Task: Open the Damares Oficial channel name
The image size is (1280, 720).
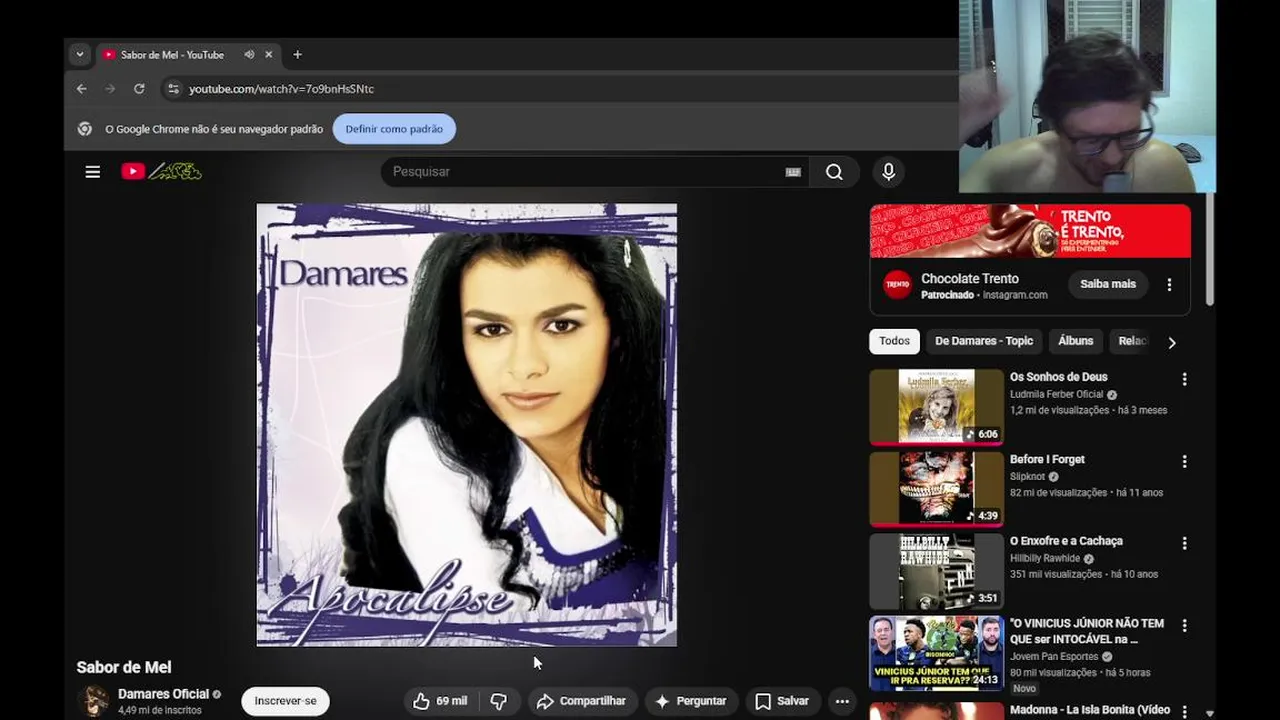Action: click(164, 694)
